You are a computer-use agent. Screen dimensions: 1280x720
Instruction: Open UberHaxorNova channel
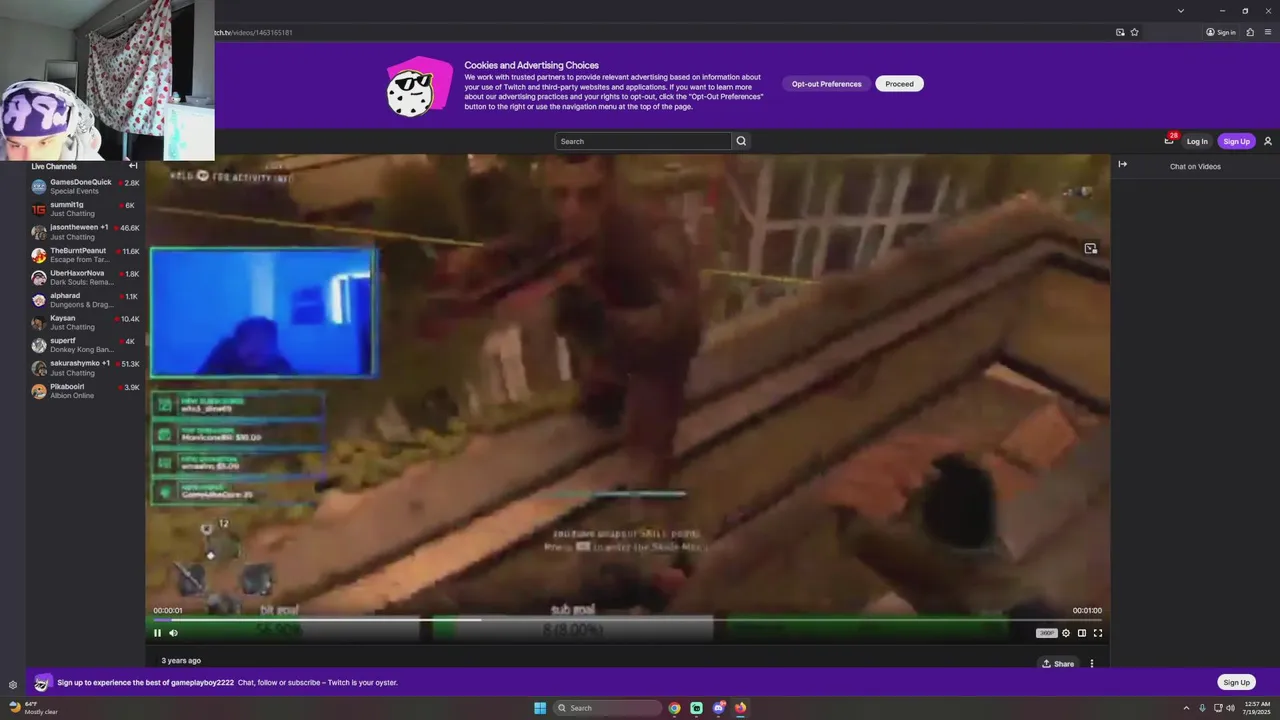pos(85,277)
